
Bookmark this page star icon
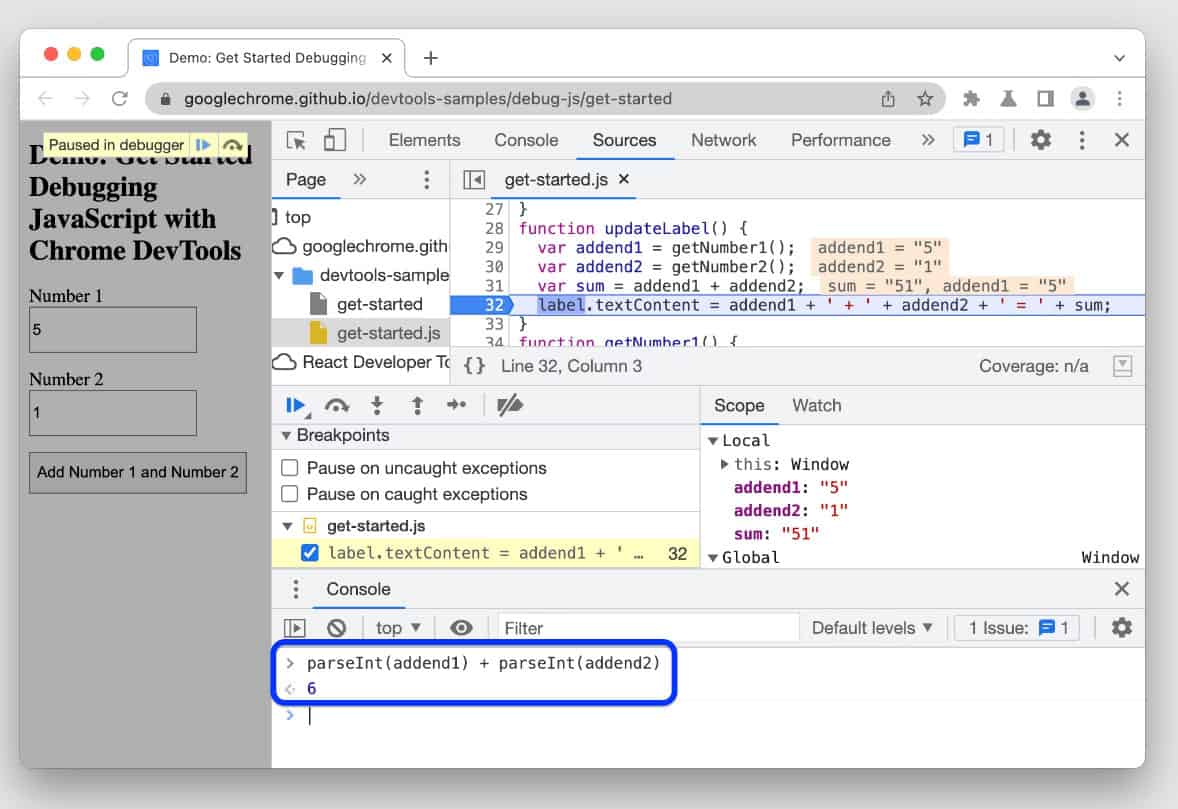[x=925, y=98]
